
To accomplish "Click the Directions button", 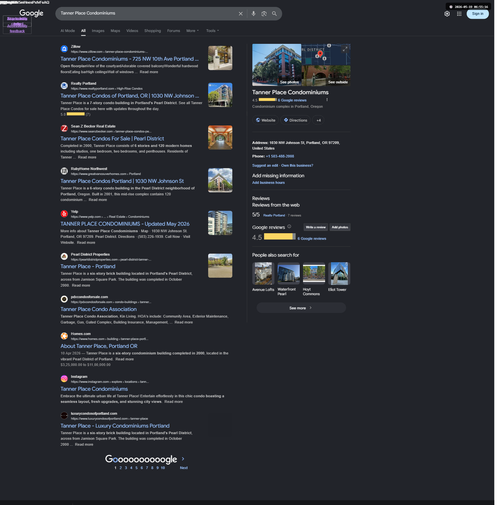I will tap(295, 120).
